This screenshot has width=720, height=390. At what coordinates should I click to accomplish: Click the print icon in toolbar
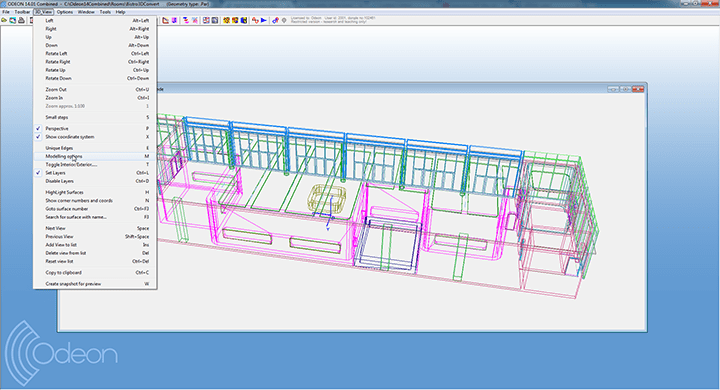click(x=21, y=20)
